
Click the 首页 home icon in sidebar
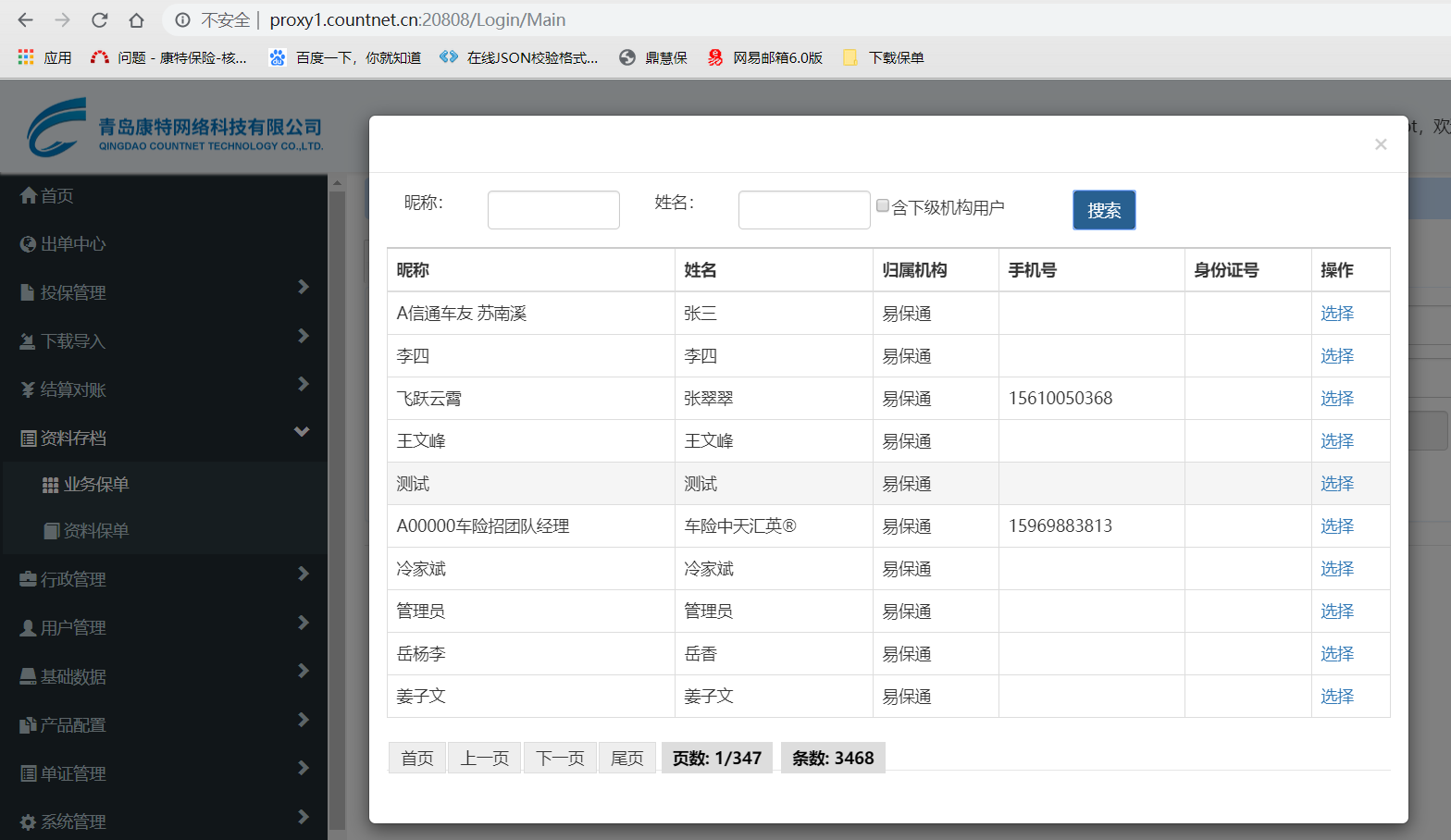(29, 196)
